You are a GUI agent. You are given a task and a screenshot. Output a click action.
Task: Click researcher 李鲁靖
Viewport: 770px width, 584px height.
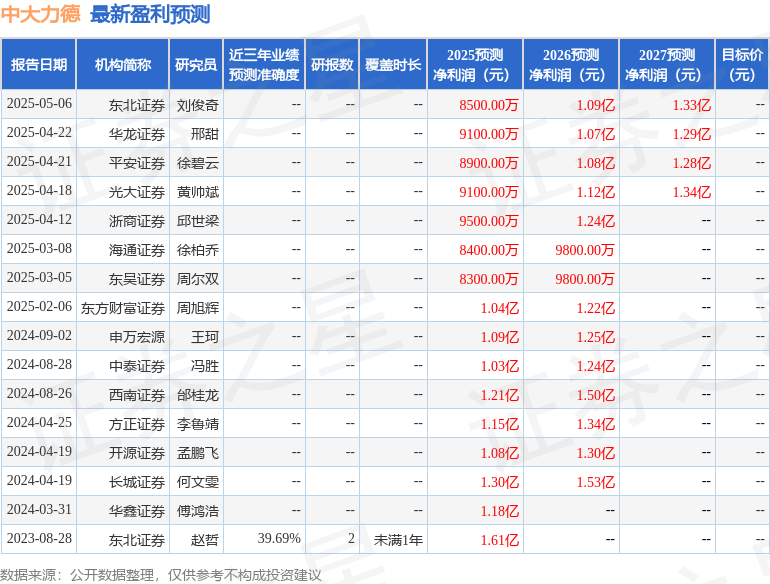197,424
